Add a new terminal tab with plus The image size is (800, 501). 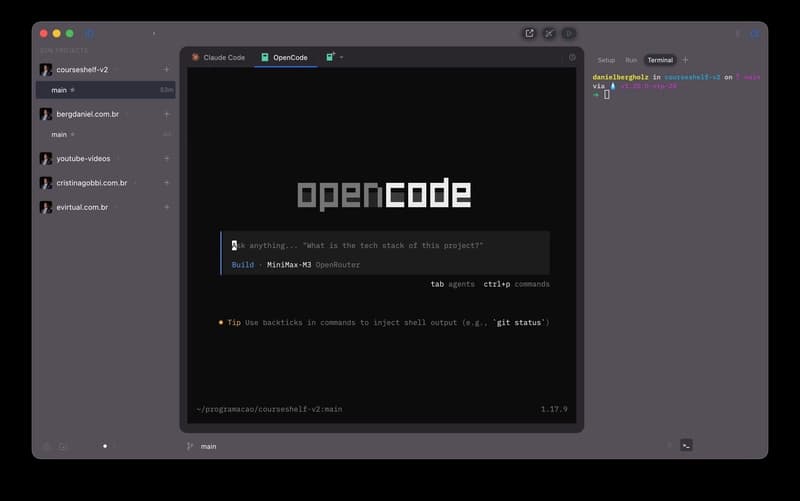(x=685, y=60)
